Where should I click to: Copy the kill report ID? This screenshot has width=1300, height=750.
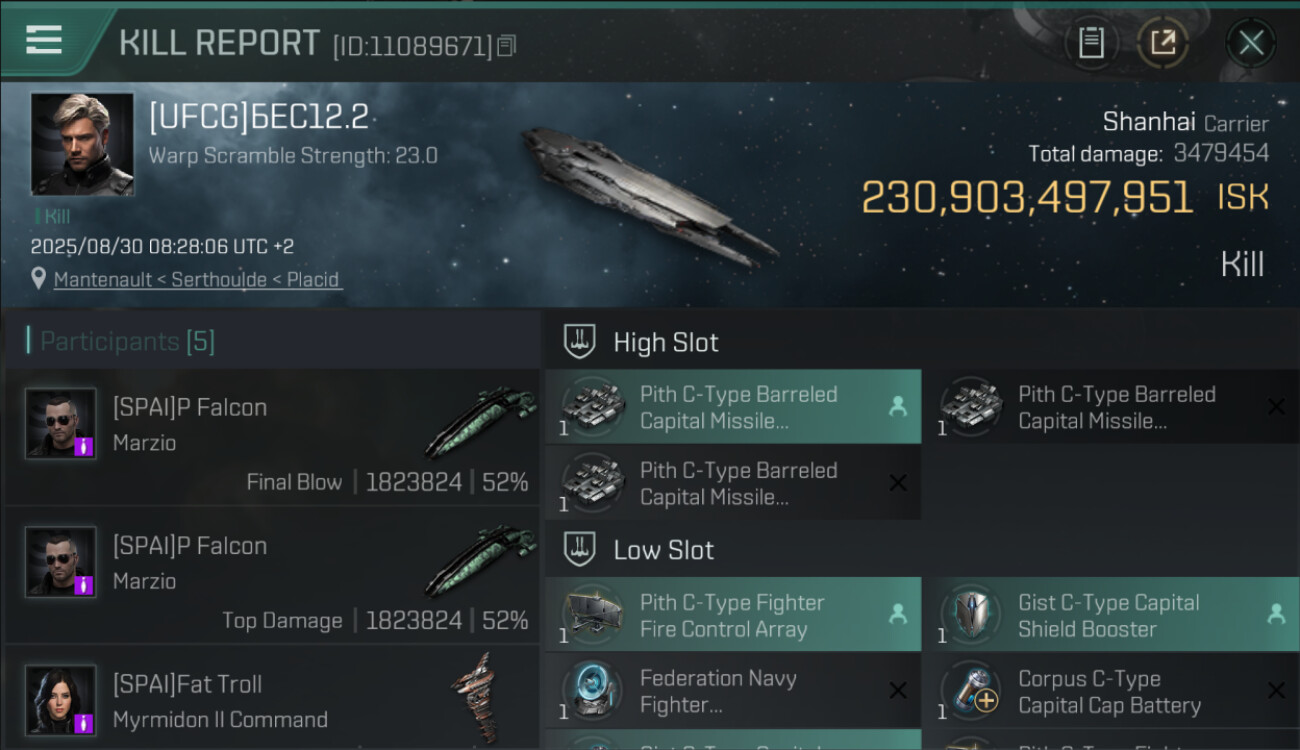click(x=507, y=45)
